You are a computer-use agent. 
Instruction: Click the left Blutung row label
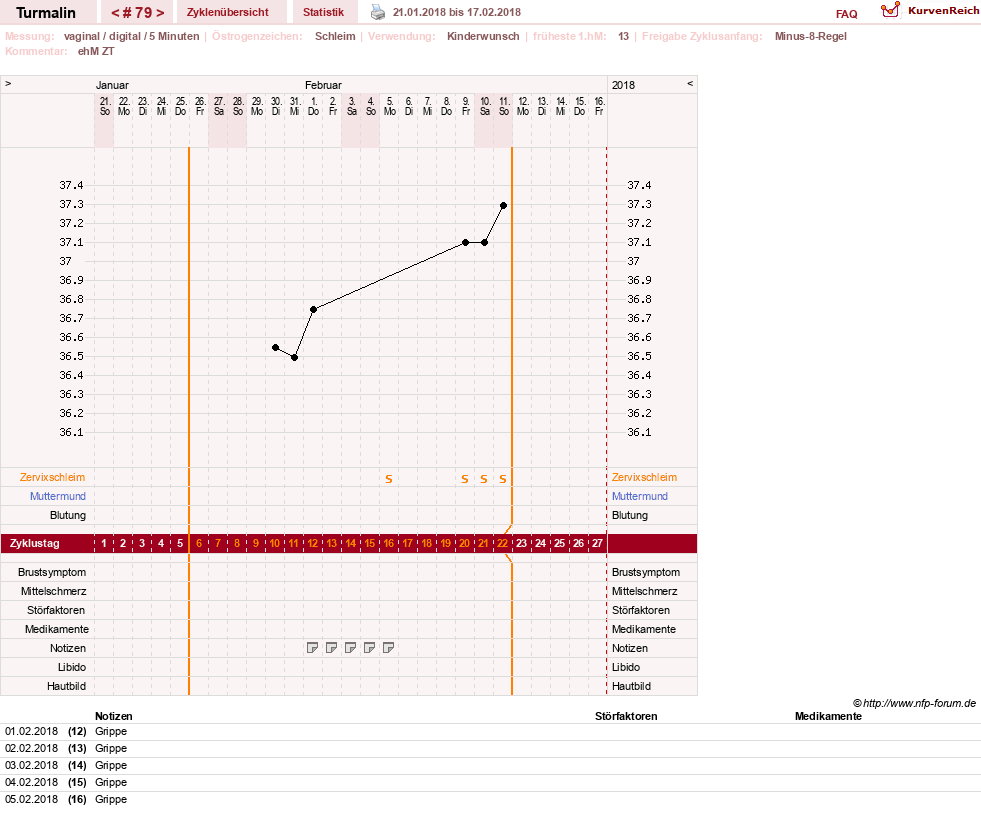[68, 515]
